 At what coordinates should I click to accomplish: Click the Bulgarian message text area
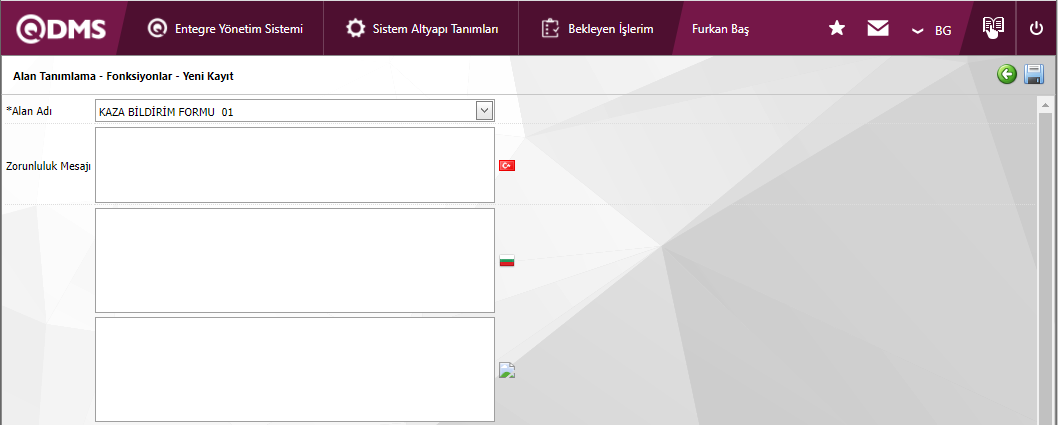[x=295, y=260]
